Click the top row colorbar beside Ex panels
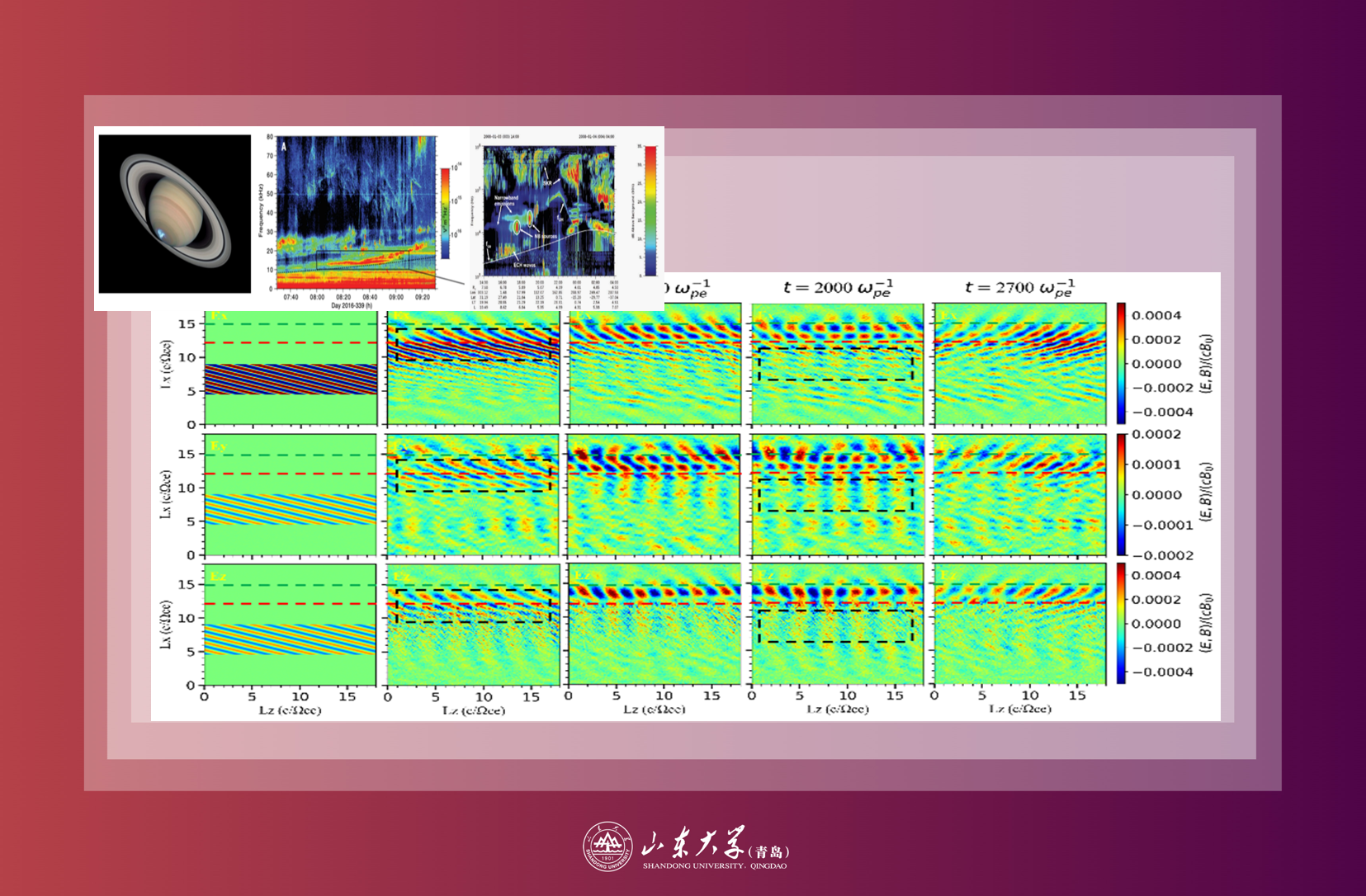 click(x=1121, y=363)
